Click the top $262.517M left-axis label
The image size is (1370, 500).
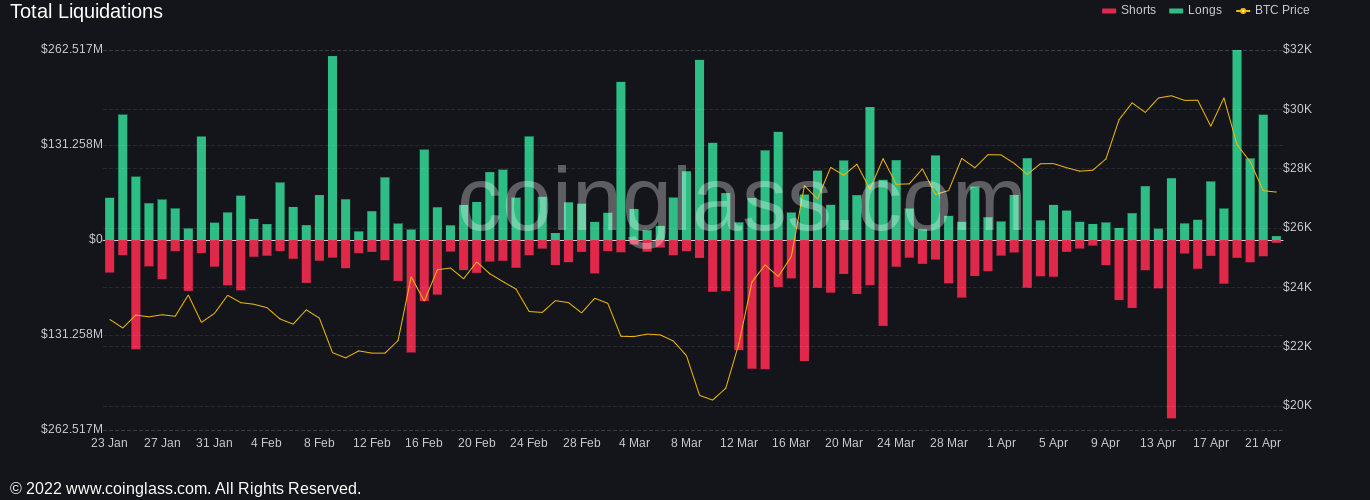click(72, 49)
